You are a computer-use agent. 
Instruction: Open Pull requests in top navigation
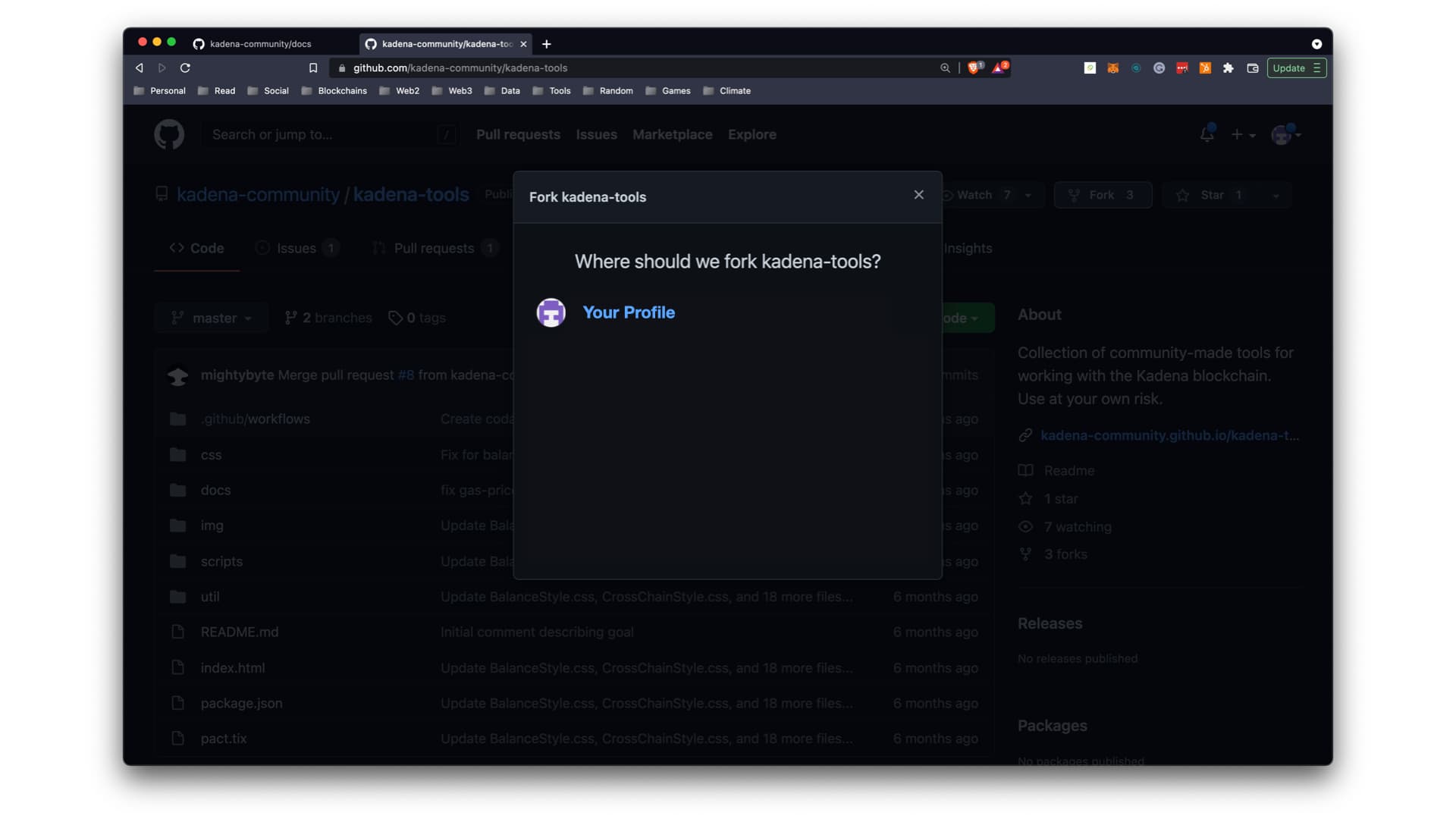518,134
